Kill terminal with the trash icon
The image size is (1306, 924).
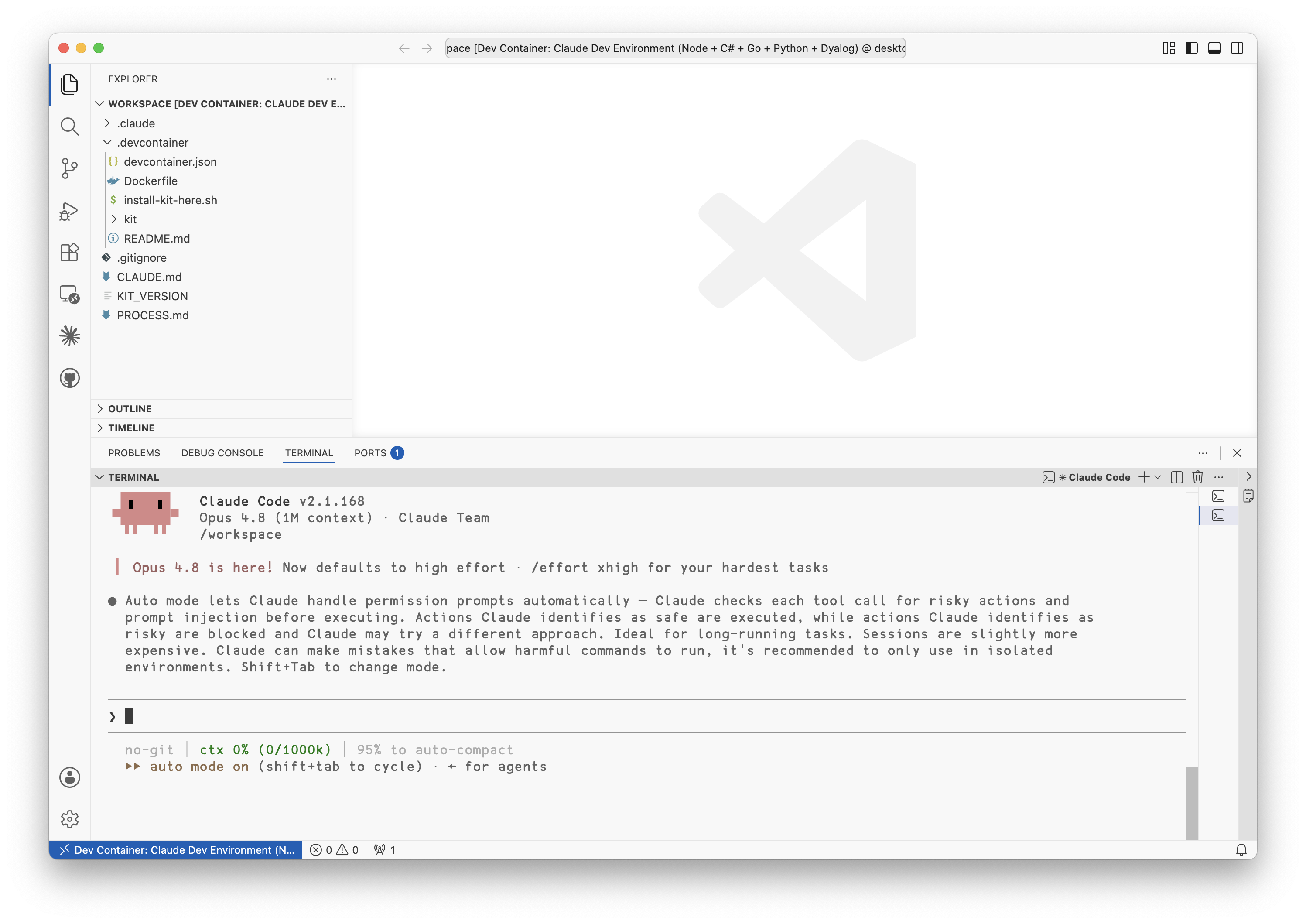coord(1197,477)
